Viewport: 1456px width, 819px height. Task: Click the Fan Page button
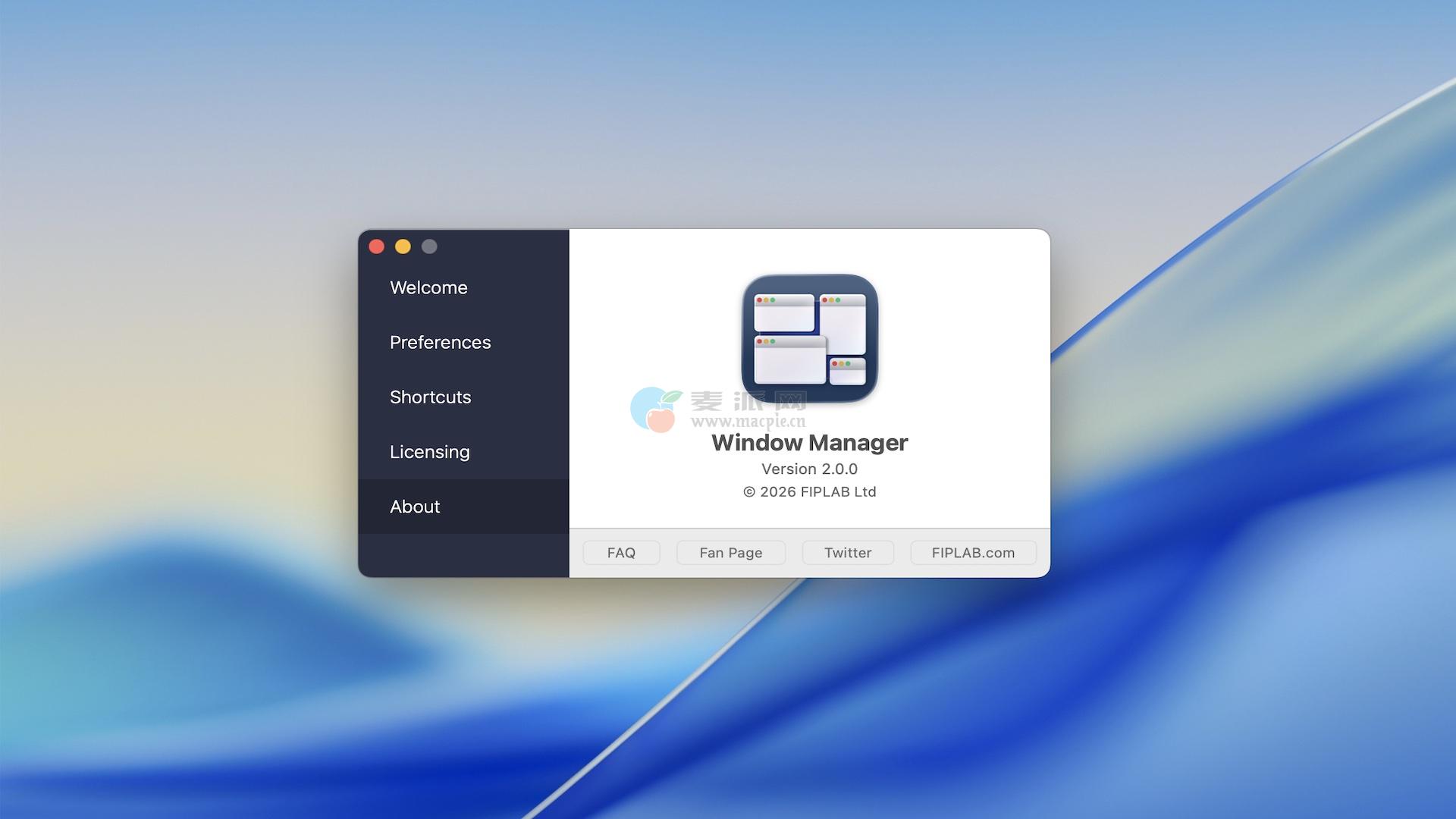[730, 553]
